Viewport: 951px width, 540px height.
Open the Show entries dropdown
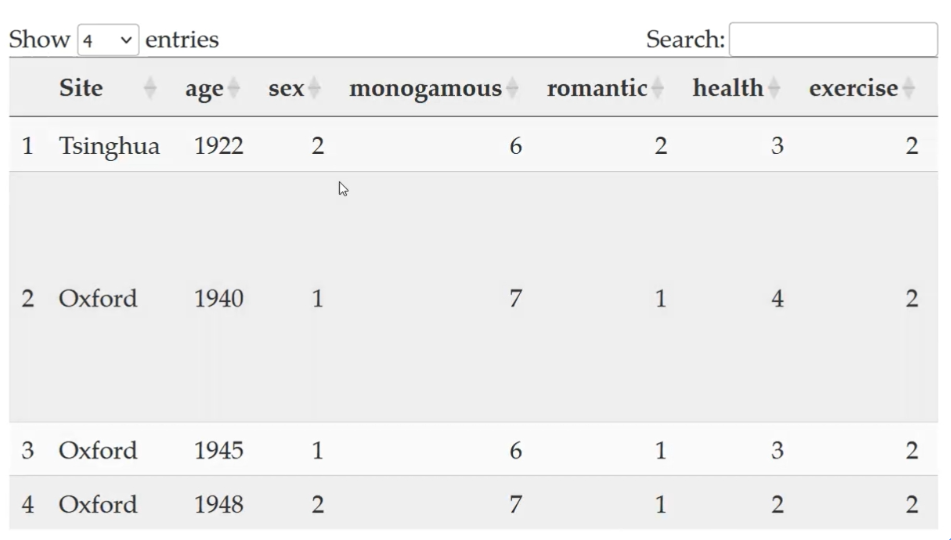coord(108,41)
